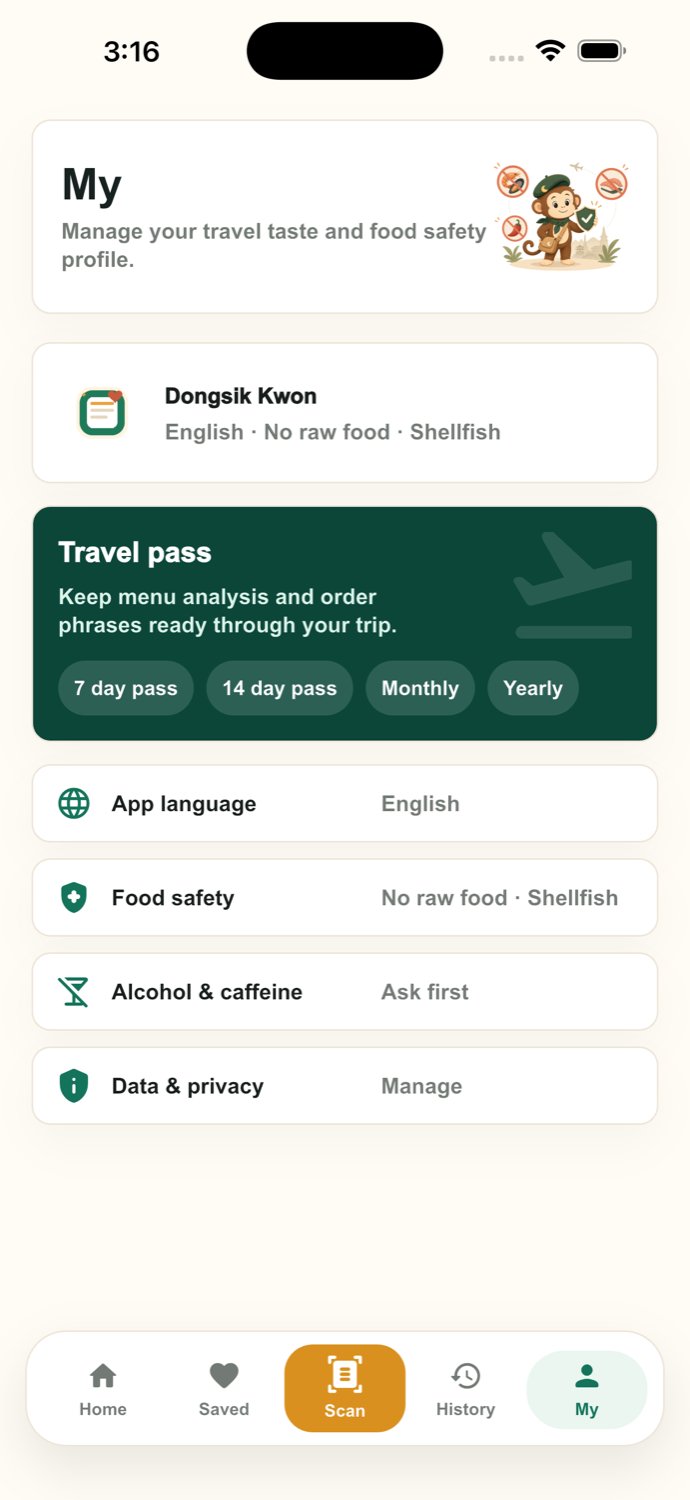Open the Saved tab with heart icon
Screen dimensions: 690x1500
(x=224, y=1389)
